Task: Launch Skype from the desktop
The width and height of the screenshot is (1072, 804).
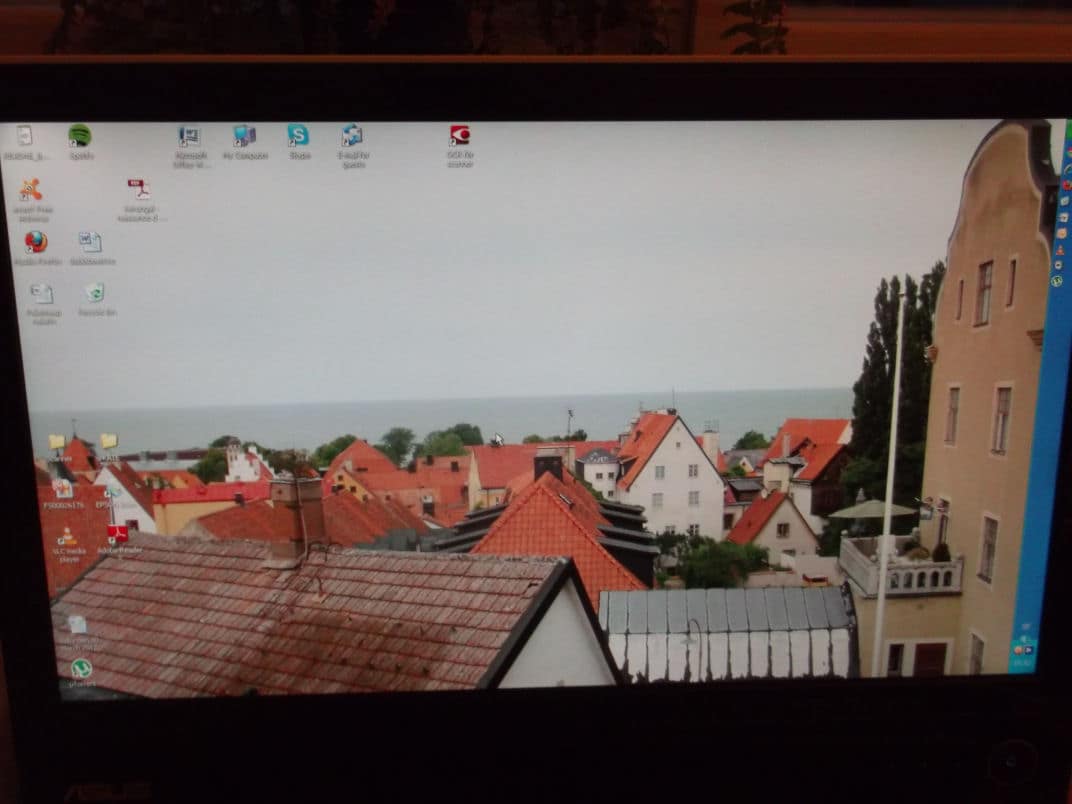Action: [298, 136]
